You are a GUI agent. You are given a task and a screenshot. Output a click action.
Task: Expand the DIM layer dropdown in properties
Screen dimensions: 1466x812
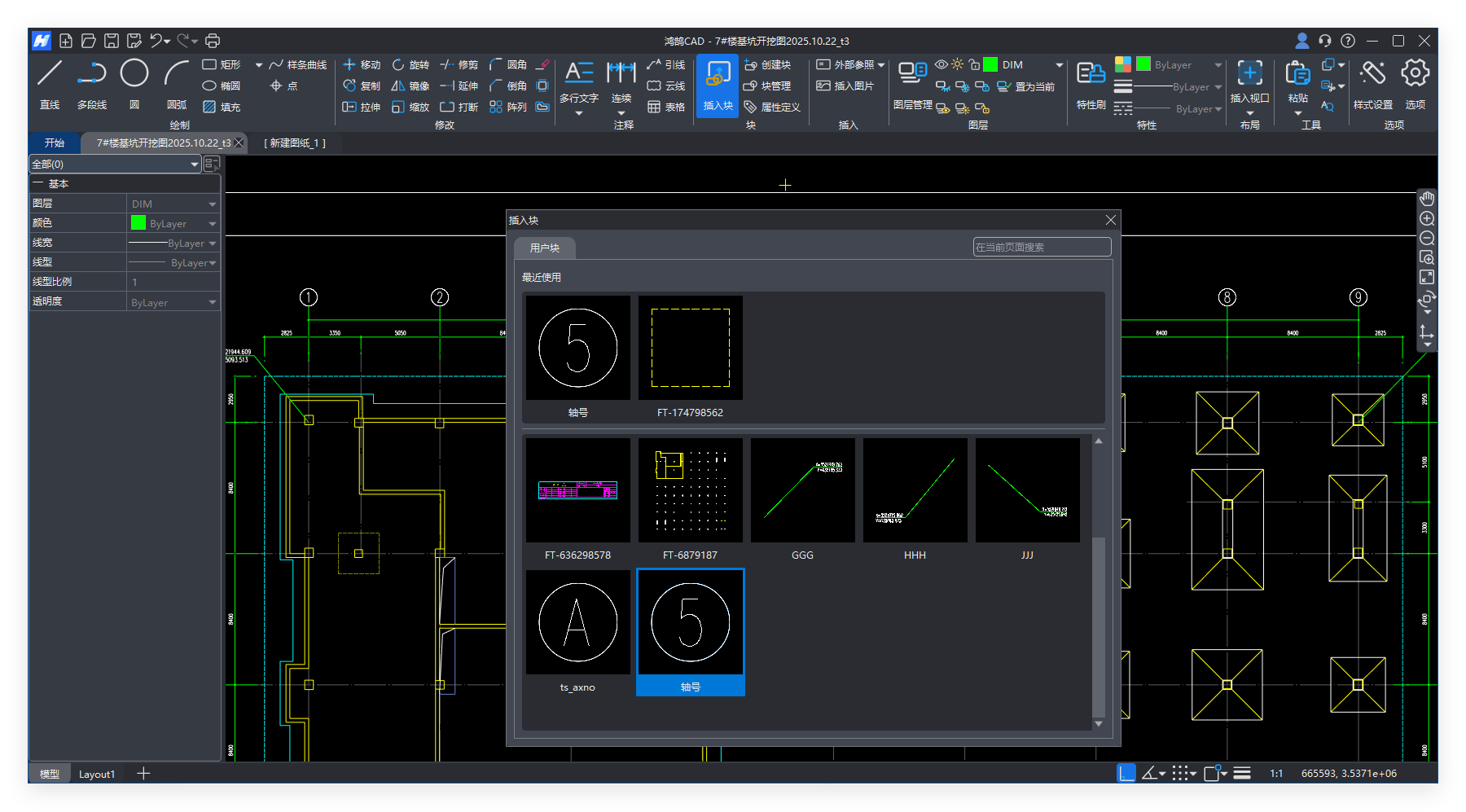click(212, 204)
